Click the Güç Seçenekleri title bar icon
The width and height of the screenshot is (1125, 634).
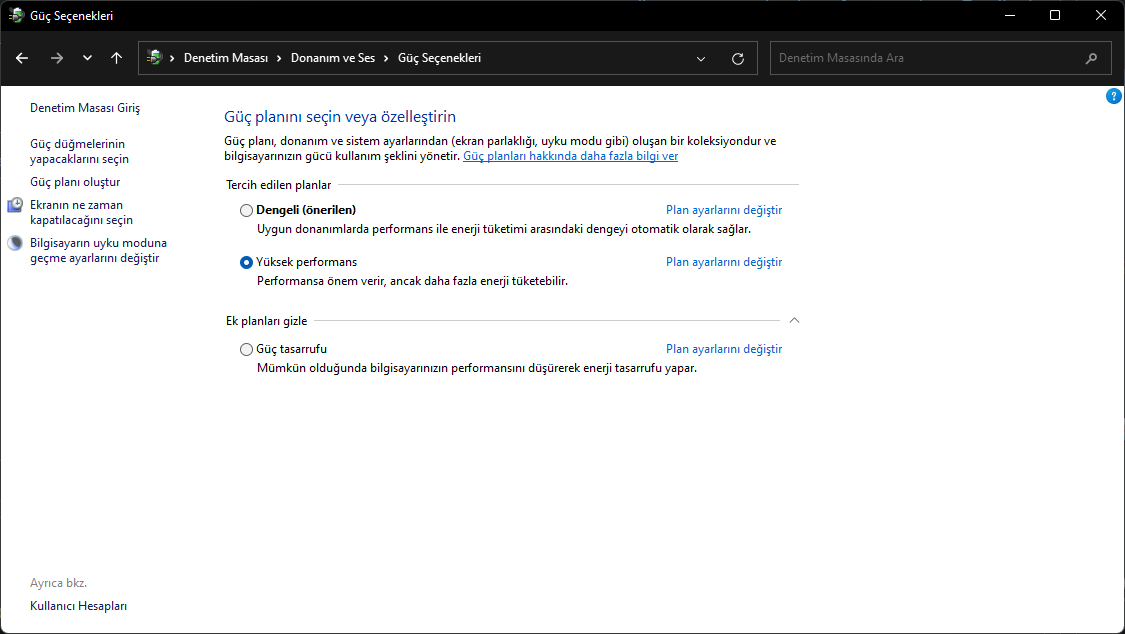16,15
